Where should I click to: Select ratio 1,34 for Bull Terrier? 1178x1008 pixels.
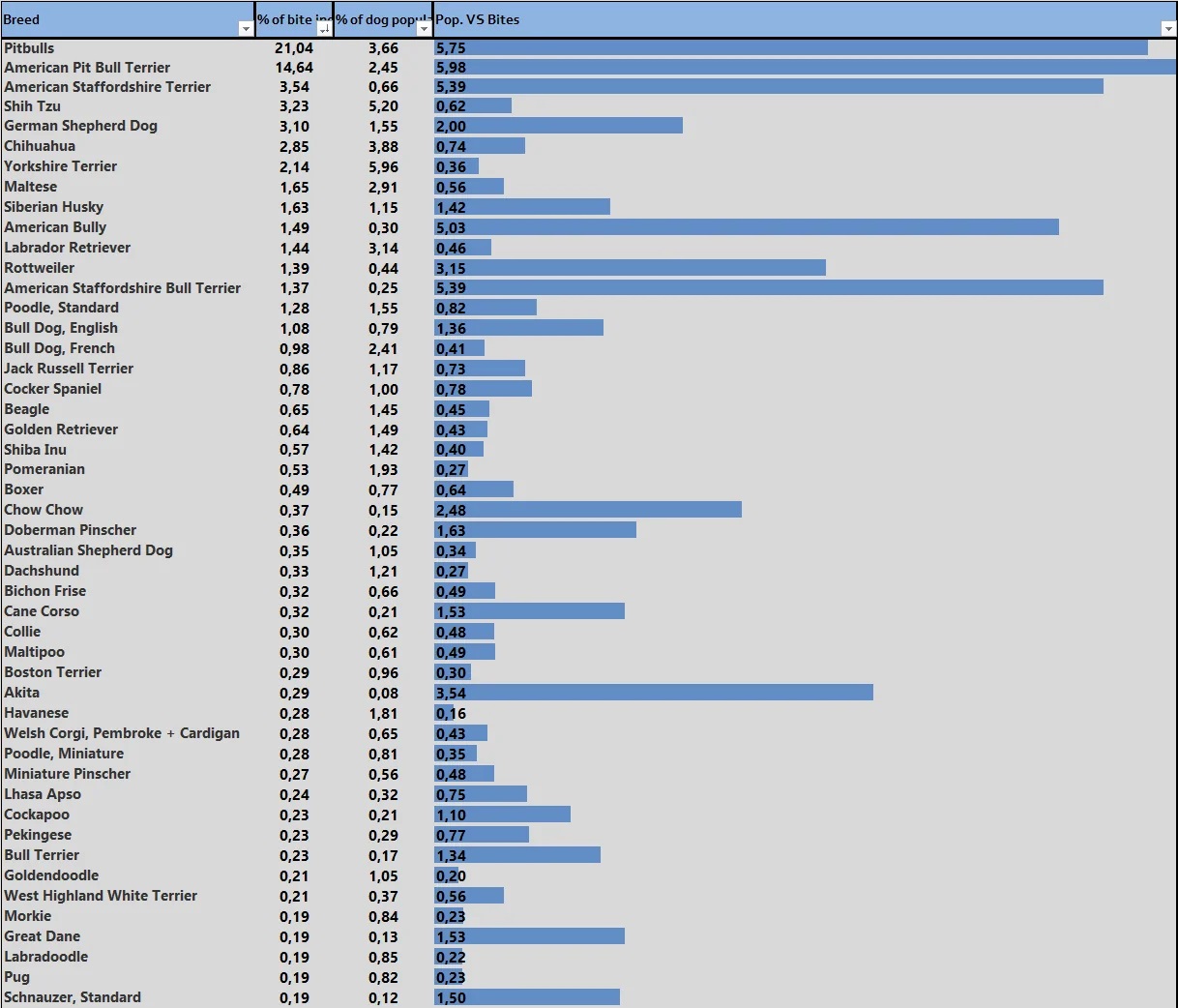tap(451, 856)
